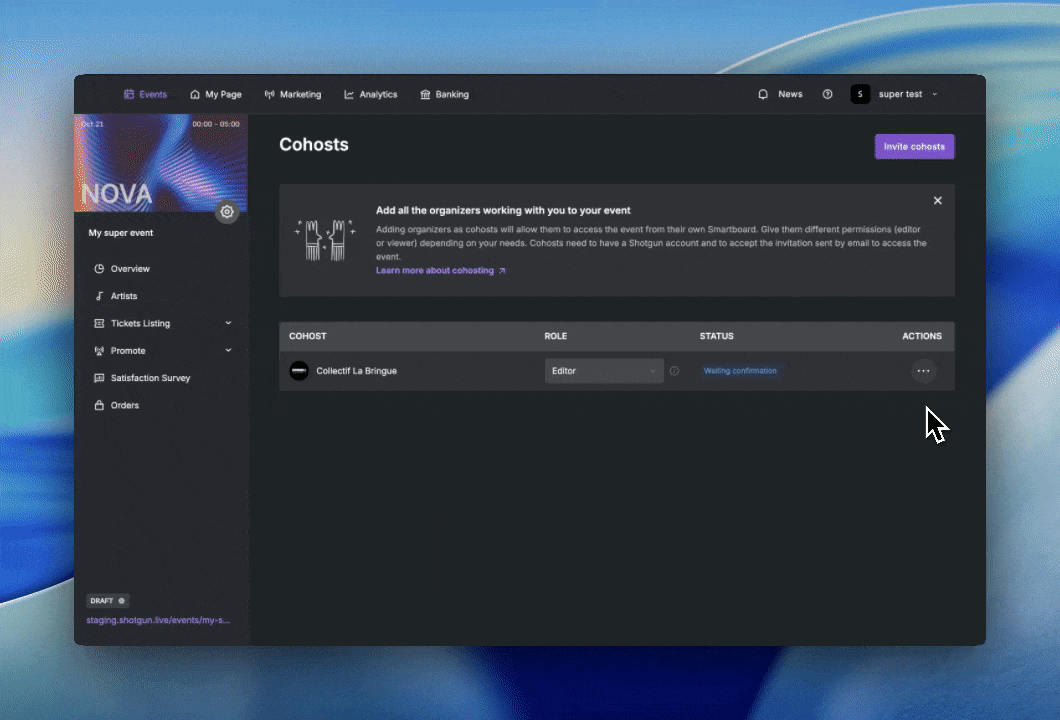Dismiss the organizers info banner
The width and height of the screenshot is (1060, 720).
pyautogui.click(x=938, y=201)
